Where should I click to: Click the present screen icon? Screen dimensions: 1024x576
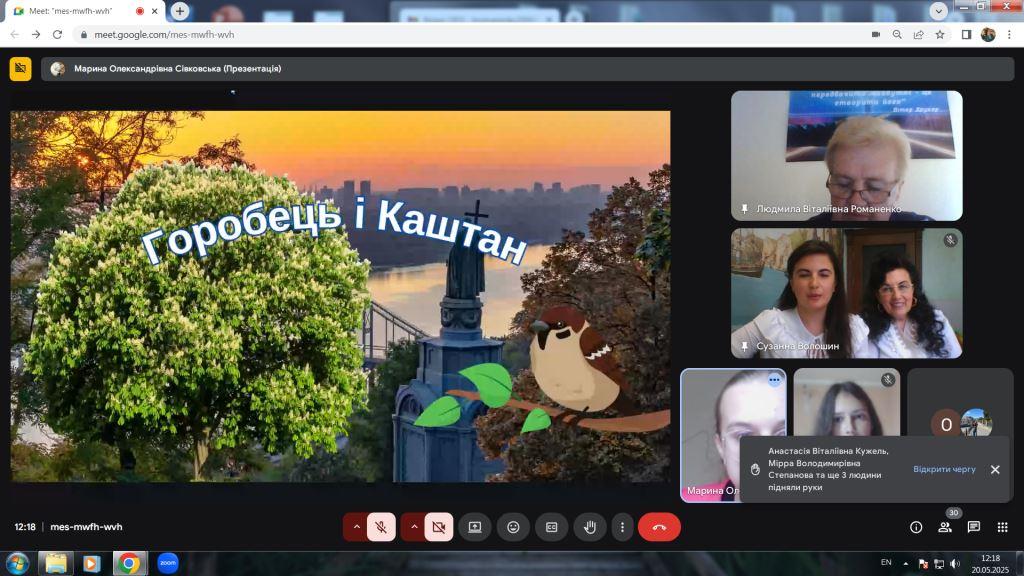475,527
